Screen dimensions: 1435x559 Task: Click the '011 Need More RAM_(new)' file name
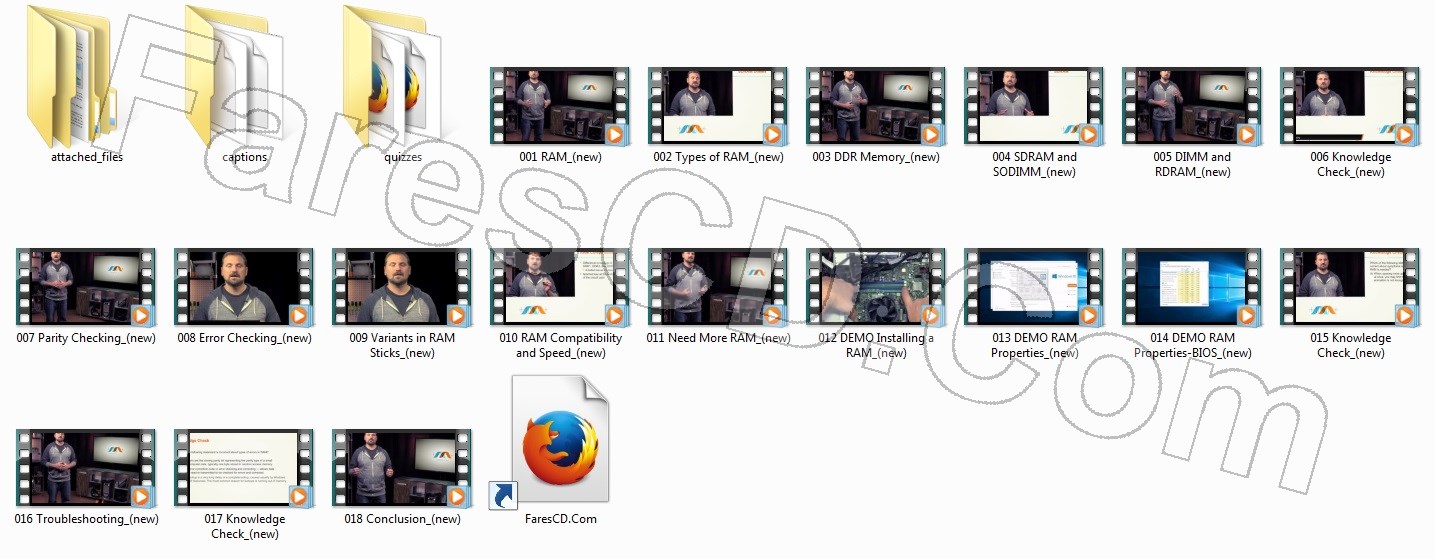718,338
